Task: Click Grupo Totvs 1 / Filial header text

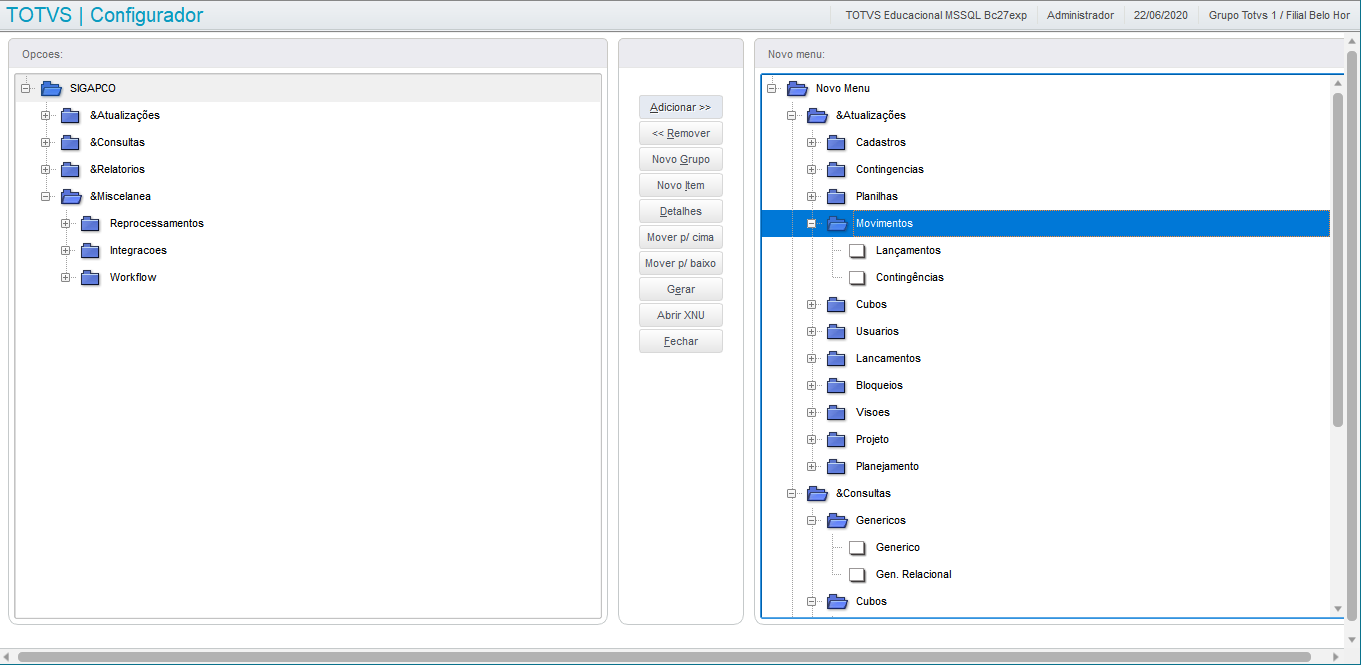Action: point(1279,15)
